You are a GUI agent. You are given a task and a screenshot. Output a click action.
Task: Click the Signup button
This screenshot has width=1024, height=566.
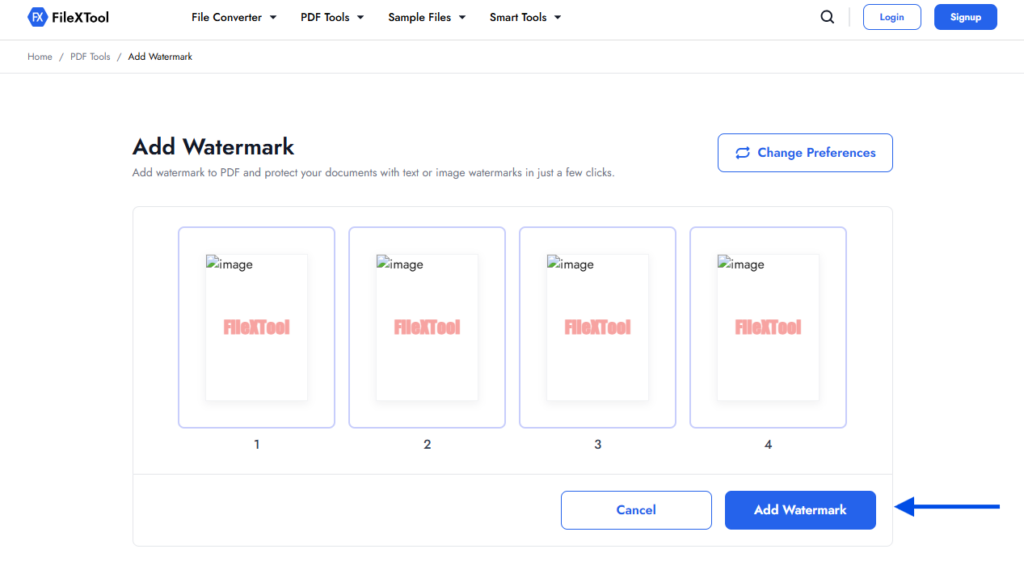tap(965, 17)
